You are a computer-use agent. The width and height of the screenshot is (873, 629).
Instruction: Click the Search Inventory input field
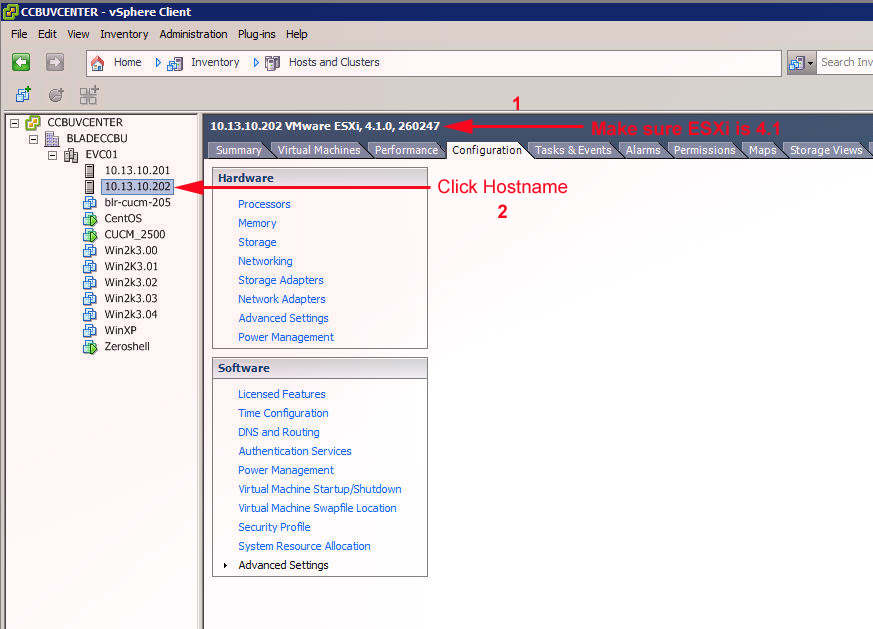pos(845,62)
